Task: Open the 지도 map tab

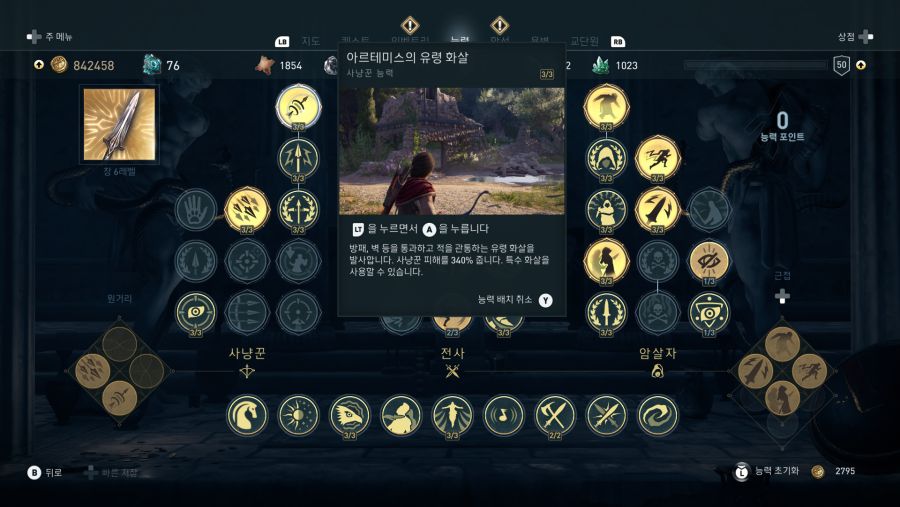Action: [311, 41]
